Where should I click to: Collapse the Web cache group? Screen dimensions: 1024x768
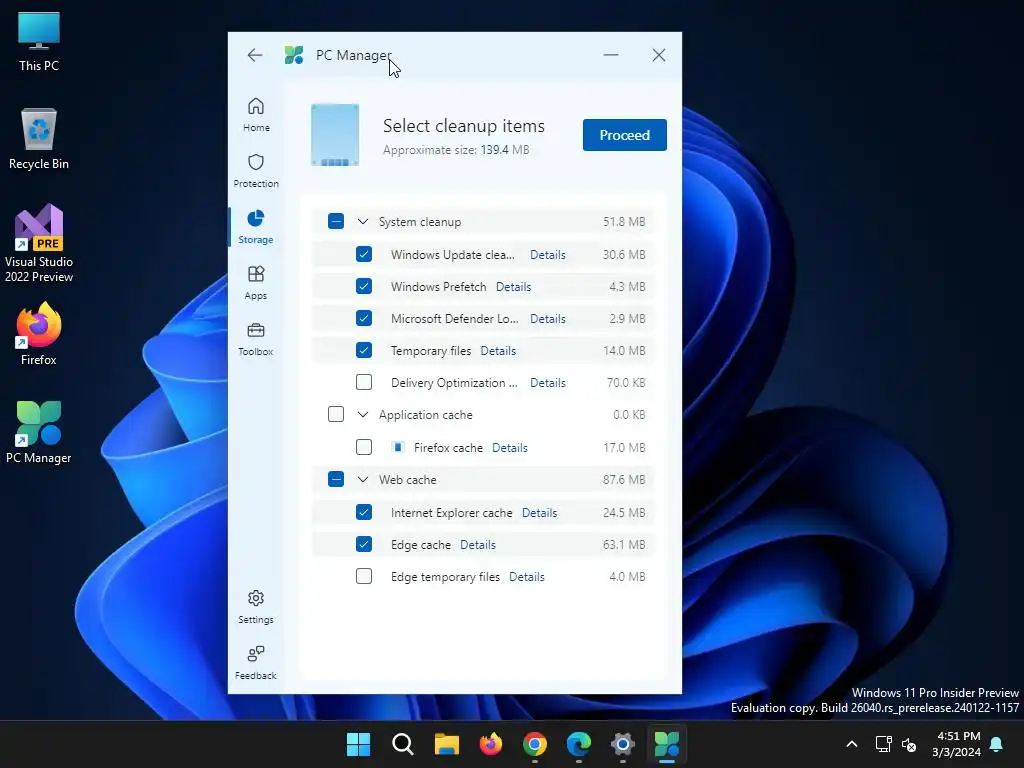[363, 479]
